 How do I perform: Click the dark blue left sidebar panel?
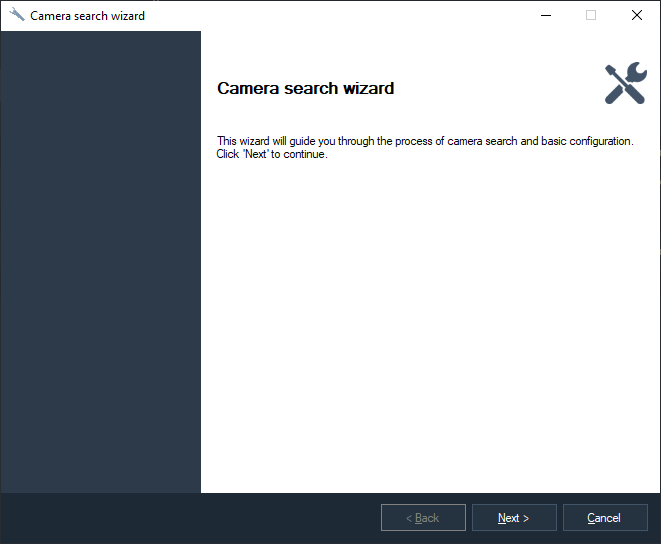pyautogui.click(x=100, y=260)
